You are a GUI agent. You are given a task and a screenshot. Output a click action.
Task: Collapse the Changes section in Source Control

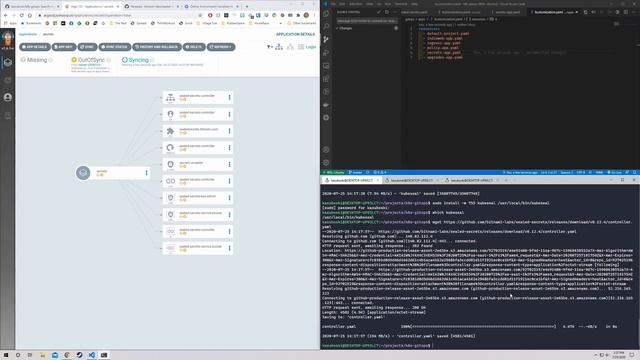point(343,29)
